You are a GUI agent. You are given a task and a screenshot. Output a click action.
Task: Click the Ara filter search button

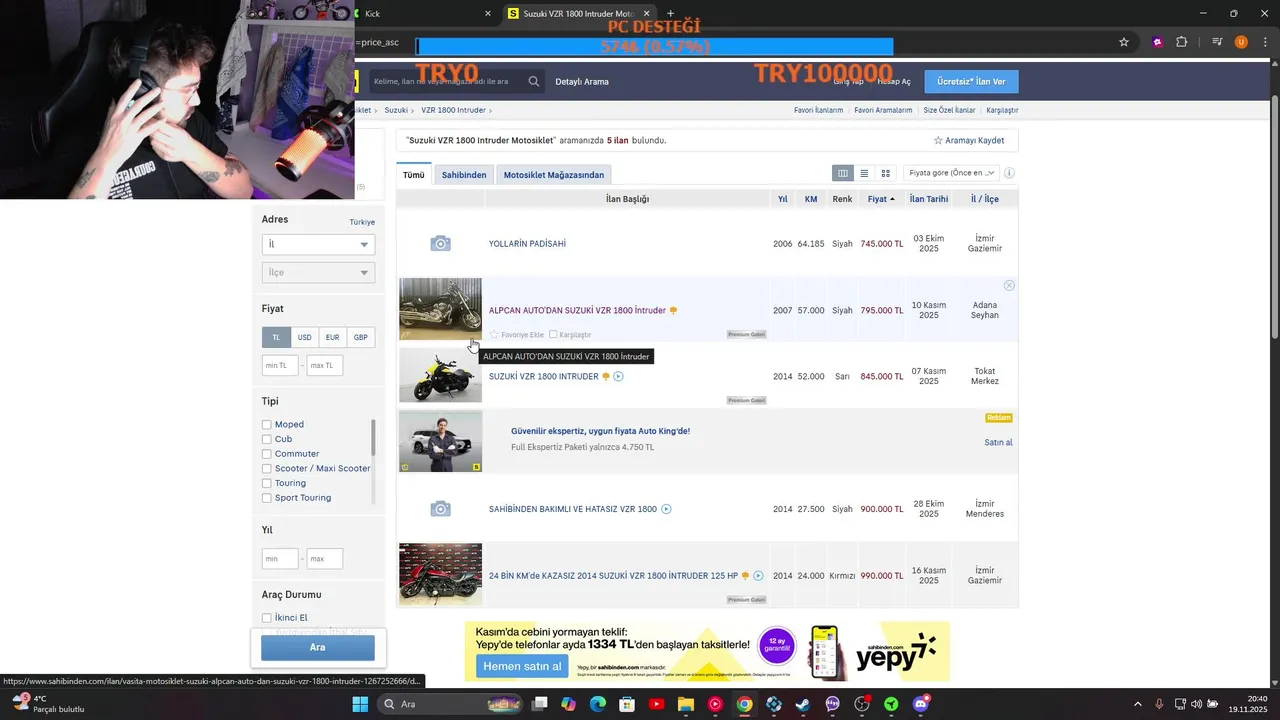[x=318, y=647]
